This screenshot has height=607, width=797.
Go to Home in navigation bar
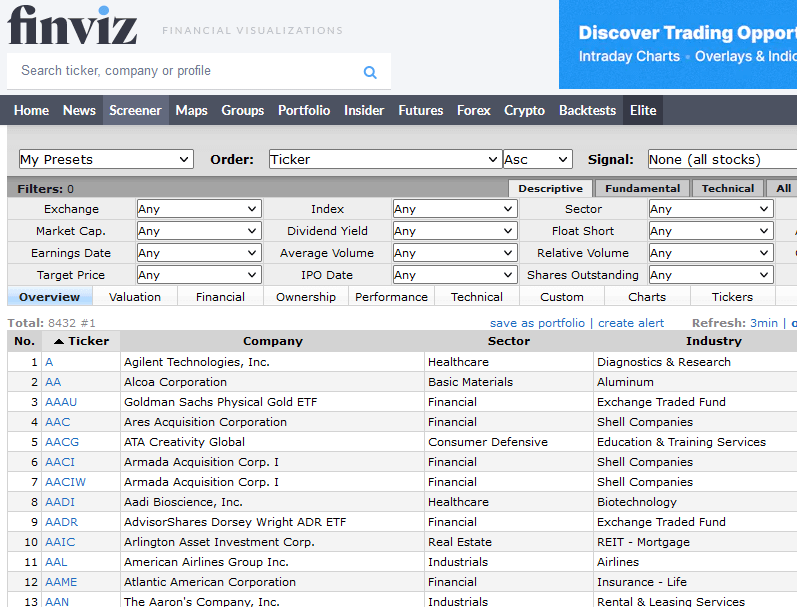click(32, 110)
